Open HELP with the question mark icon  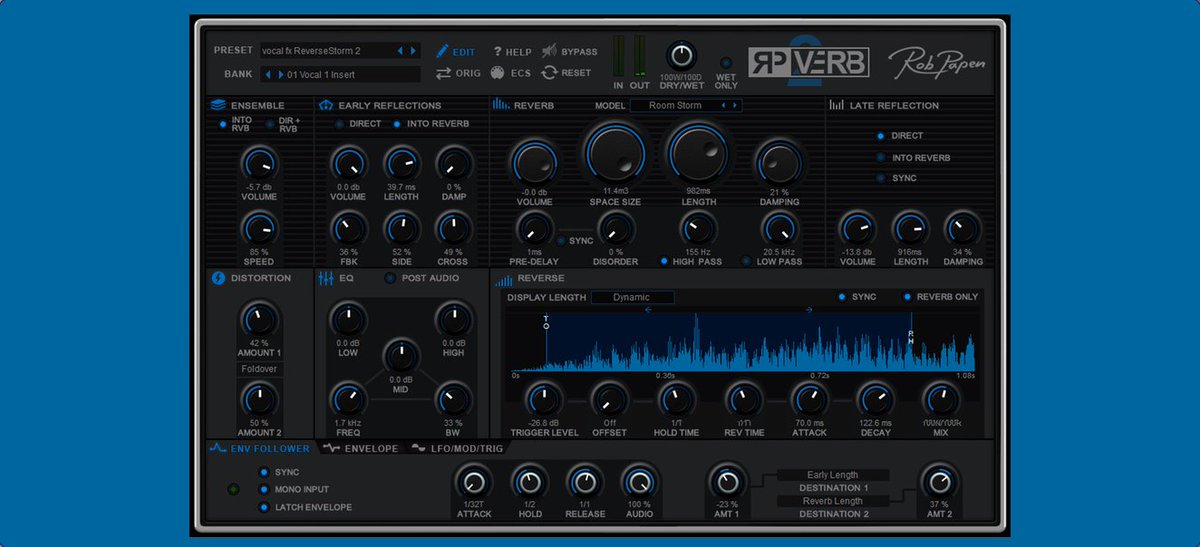(x=497, y=51)
